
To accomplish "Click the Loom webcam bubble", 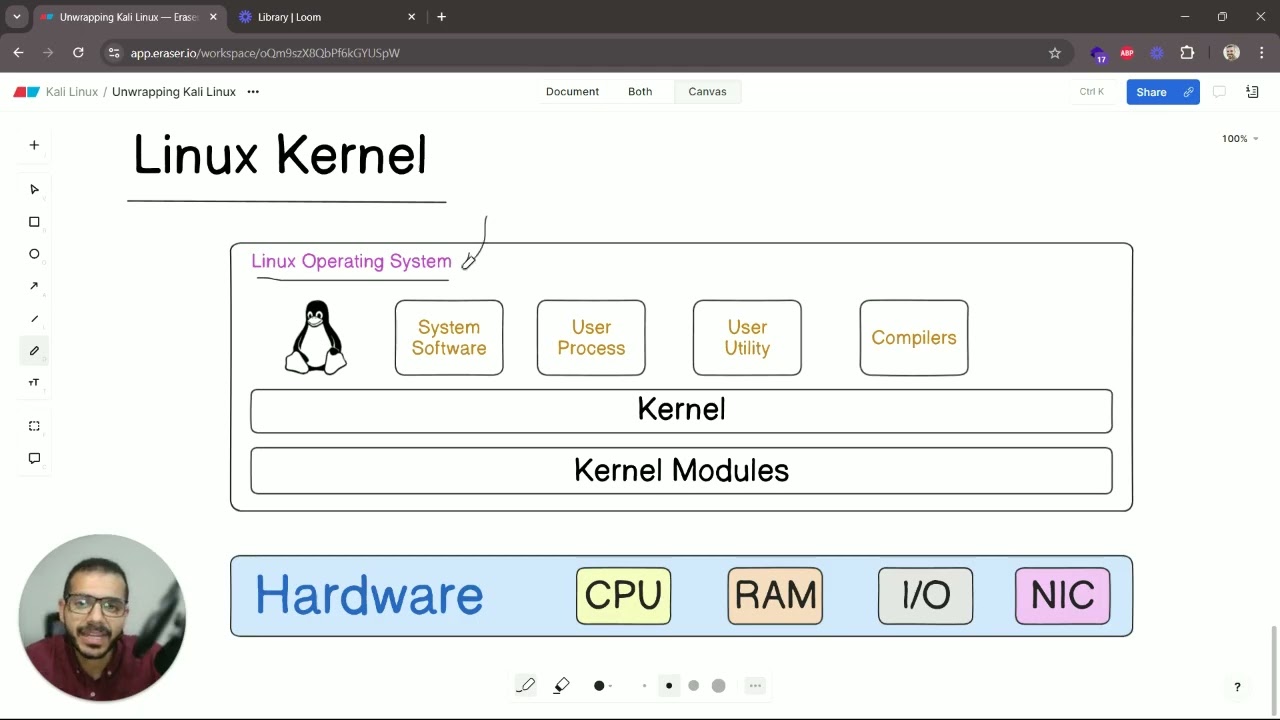I will pos(102,617).
